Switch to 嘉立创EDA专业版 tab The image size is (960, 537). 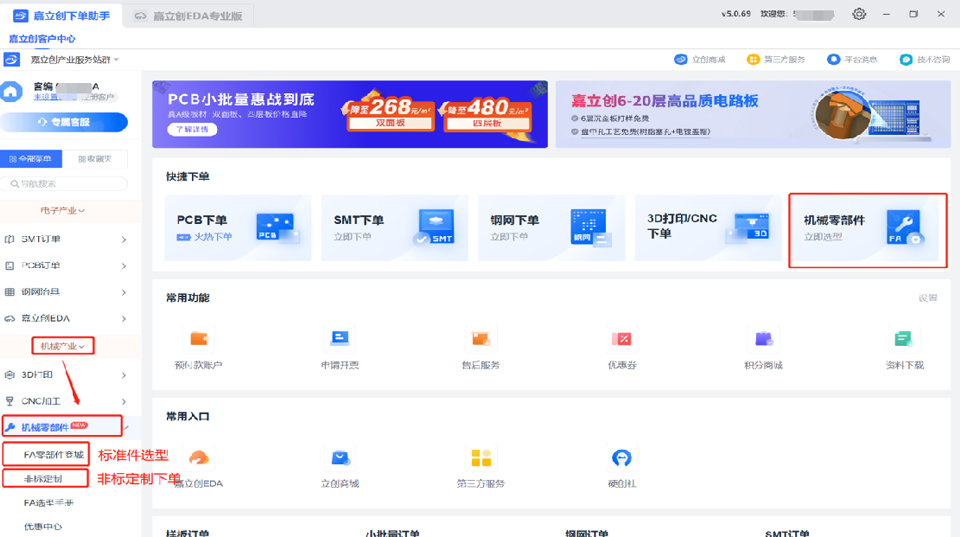pos(189,16)
